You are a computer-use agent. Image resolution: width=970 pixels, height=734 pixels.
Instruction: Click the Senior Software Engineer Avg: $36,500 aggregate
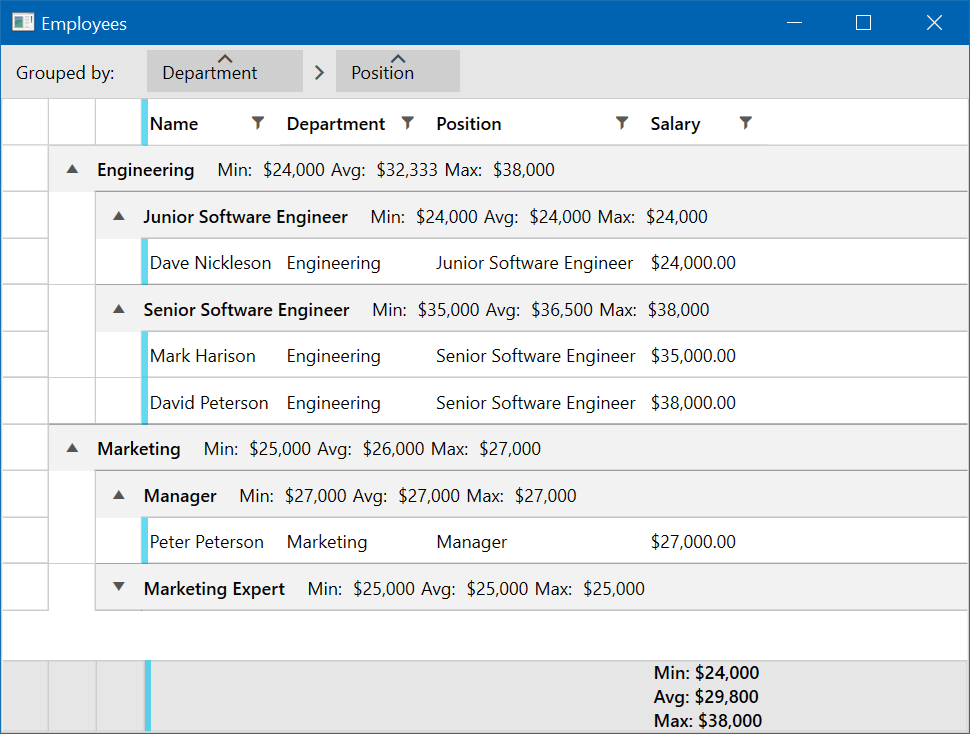(539, 309)
